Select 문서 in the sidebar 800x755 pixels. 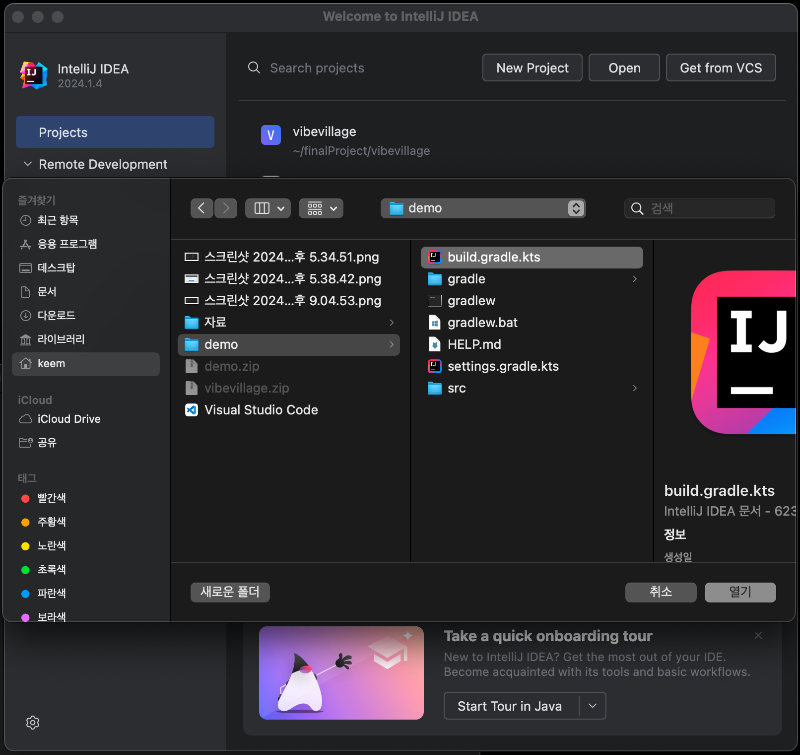[86, 292]
